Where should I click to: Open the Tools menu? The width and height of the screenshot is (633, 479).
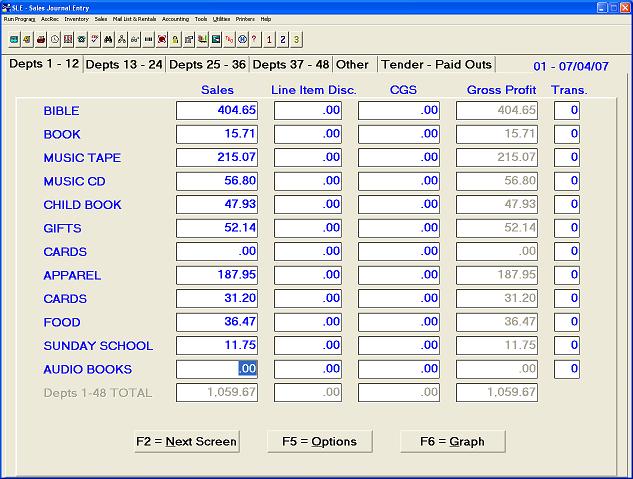(201, 19)
